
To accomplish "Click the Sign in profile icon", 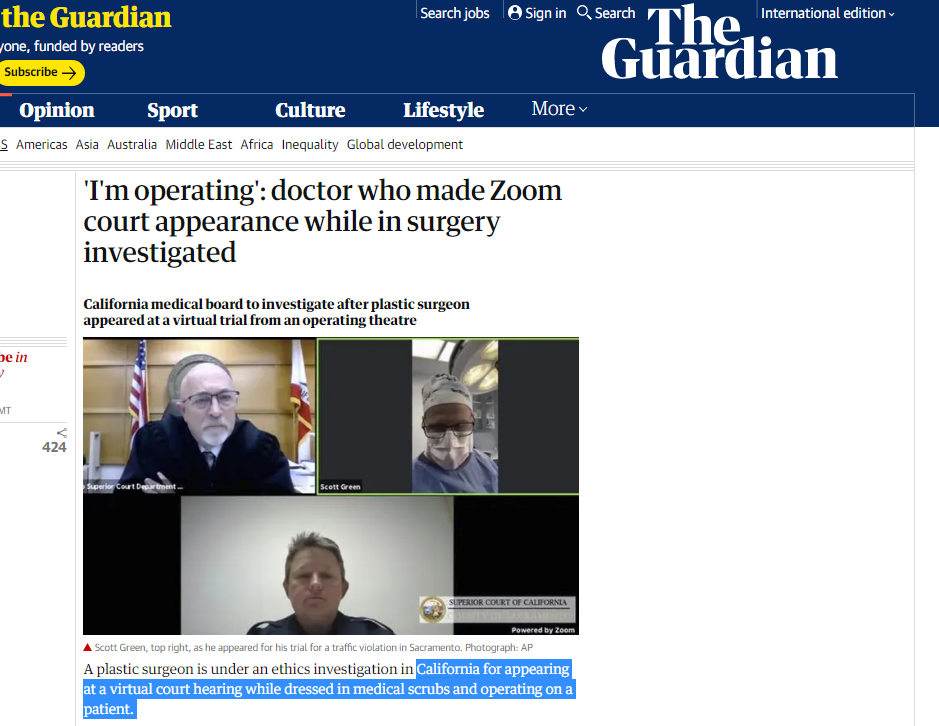I will [x=514, y=13].
